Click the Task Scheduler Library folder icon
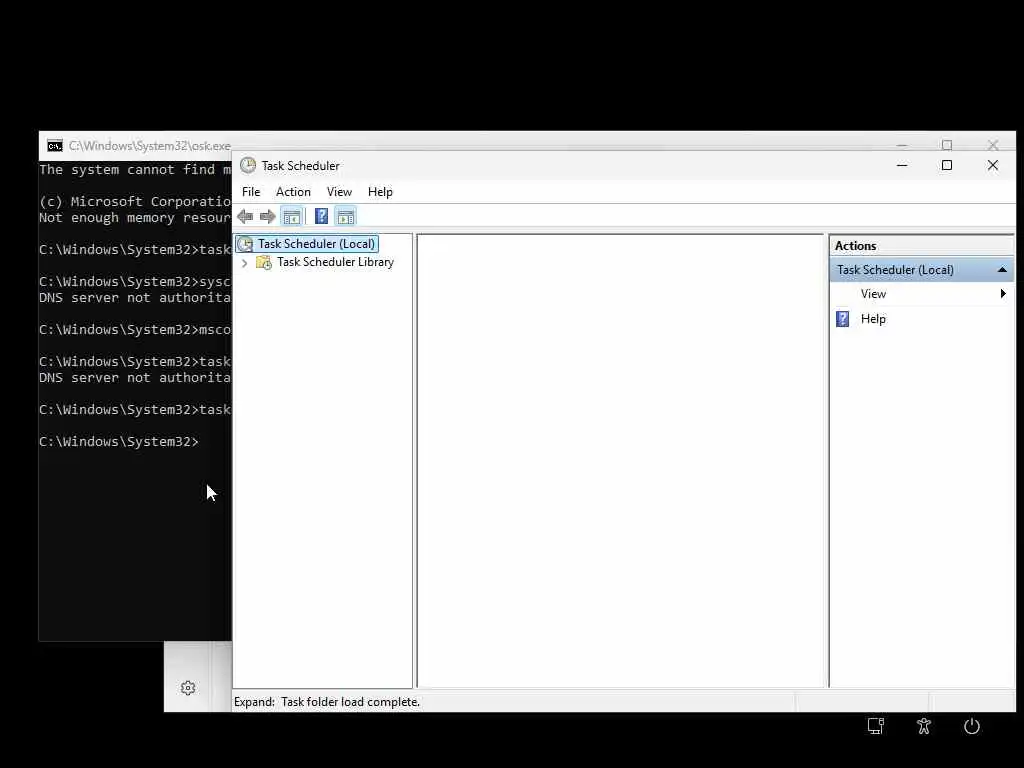This screenshot has width=1024, height=768. coord(264,263)
